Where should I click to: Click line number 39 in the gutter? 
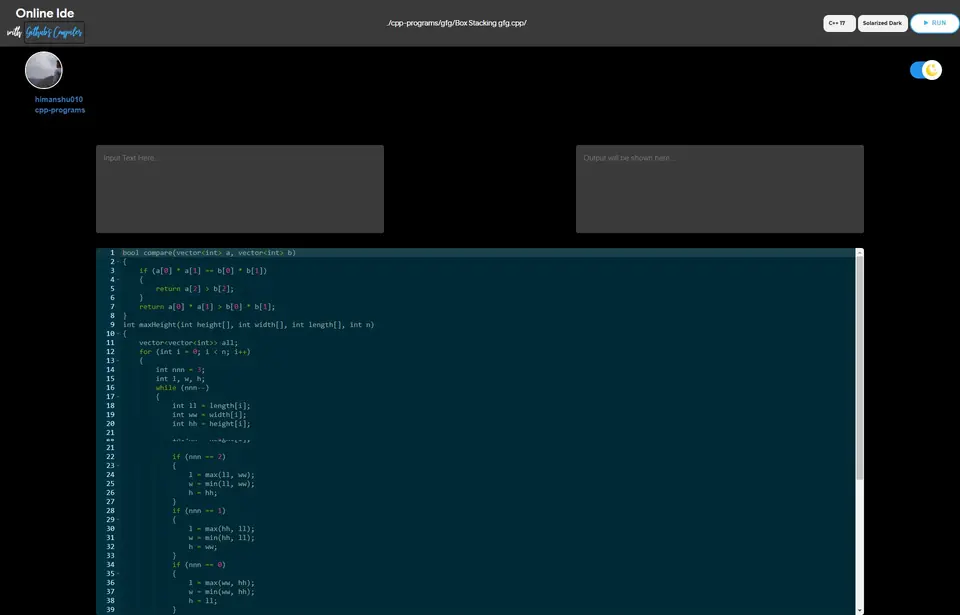(x=110, y=610)
